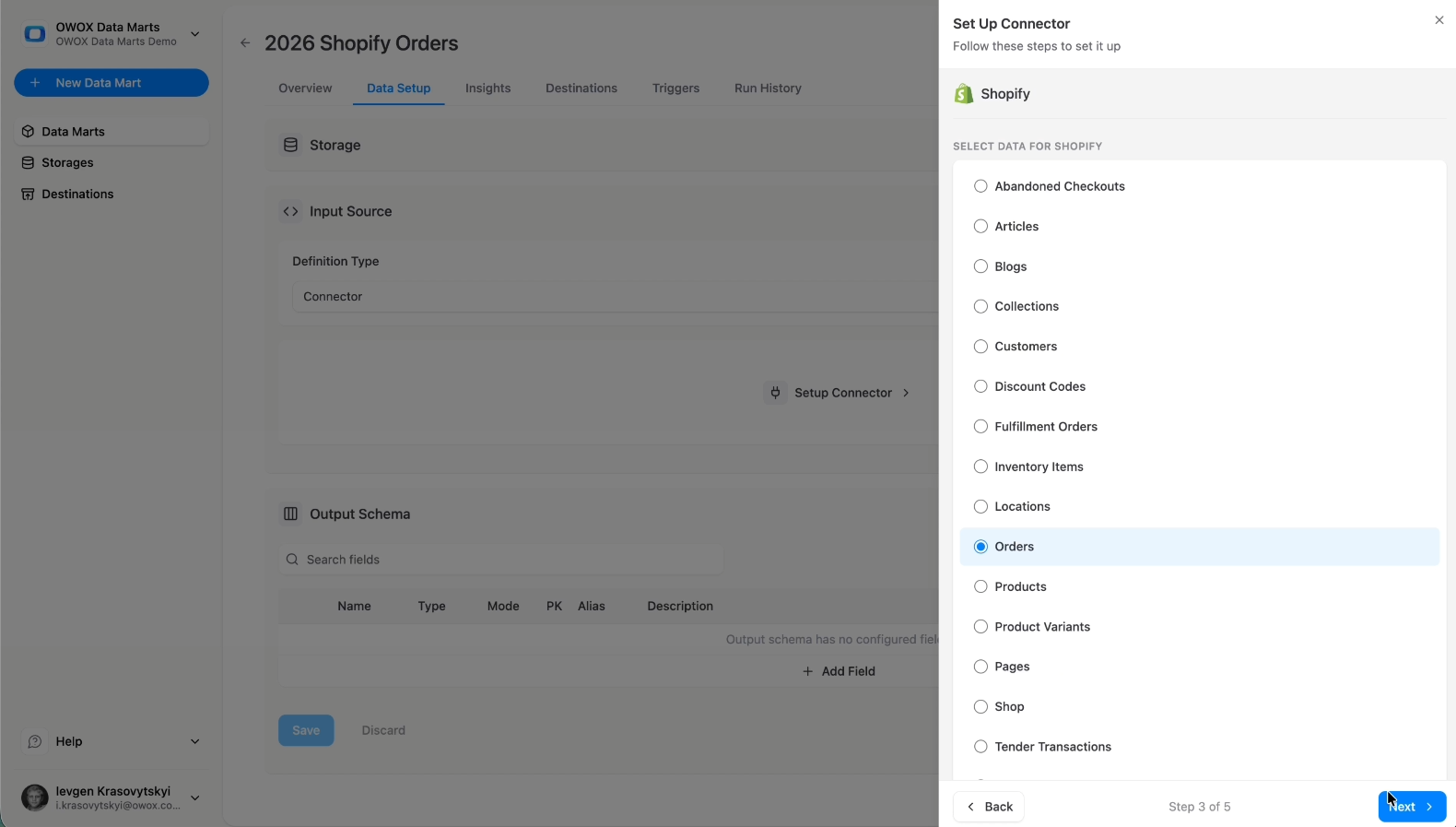The image size is (1456, 827).
Task: Select the Customers radio option
Action: [x=980, y=347]
